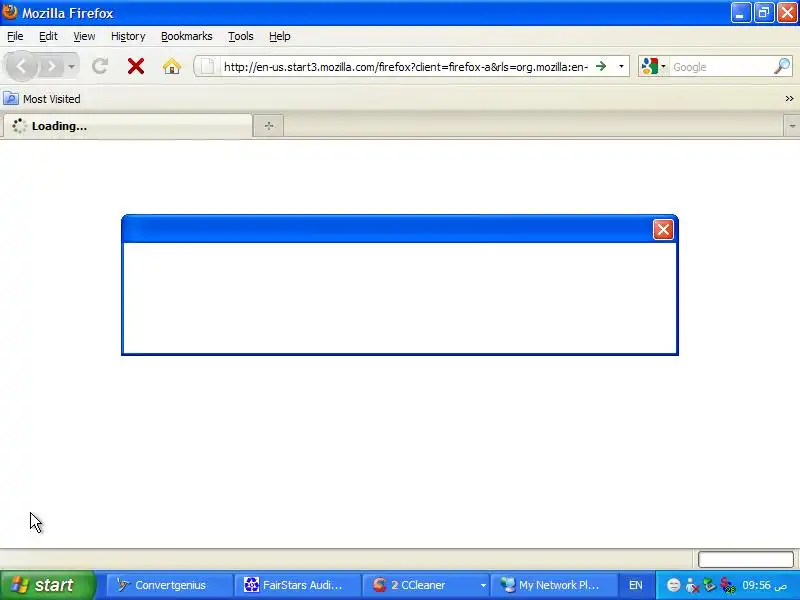Viewport: 800px width, 600px height.
Task: Close the blank popup dialog
Action: 663,230
